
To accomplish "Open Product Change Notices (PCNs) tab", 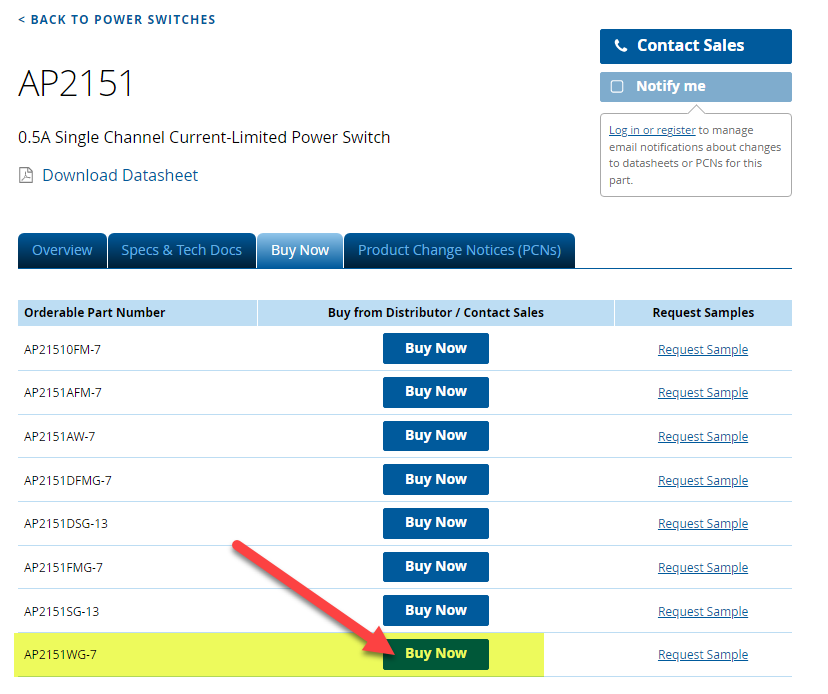I will coord(459,250).
